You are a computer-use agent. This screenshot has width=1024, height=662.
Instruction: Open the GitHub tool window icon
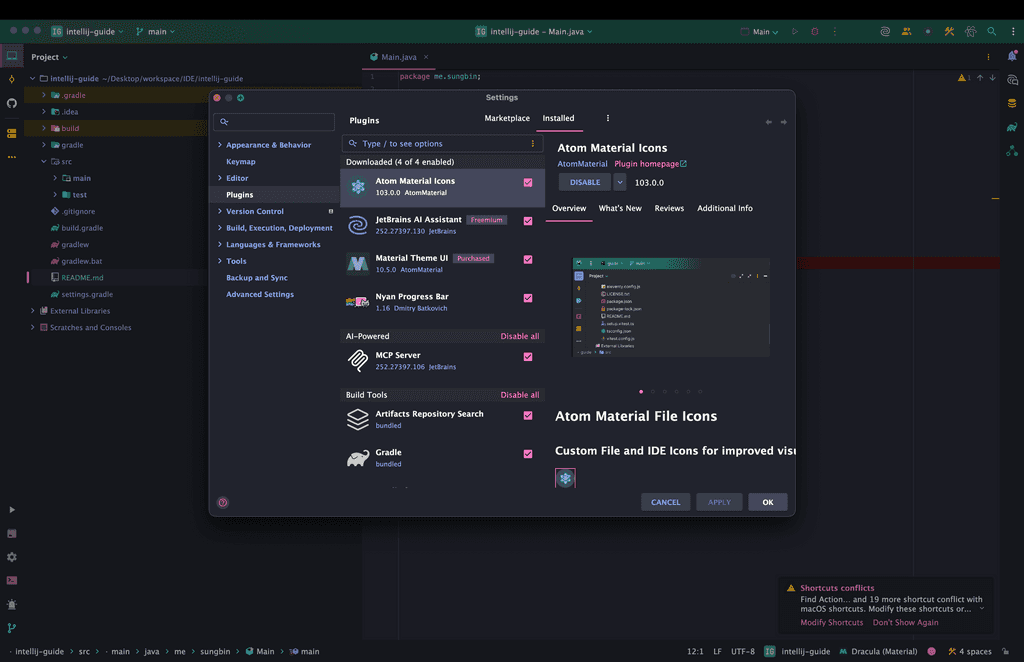click(x=12, y=103)
